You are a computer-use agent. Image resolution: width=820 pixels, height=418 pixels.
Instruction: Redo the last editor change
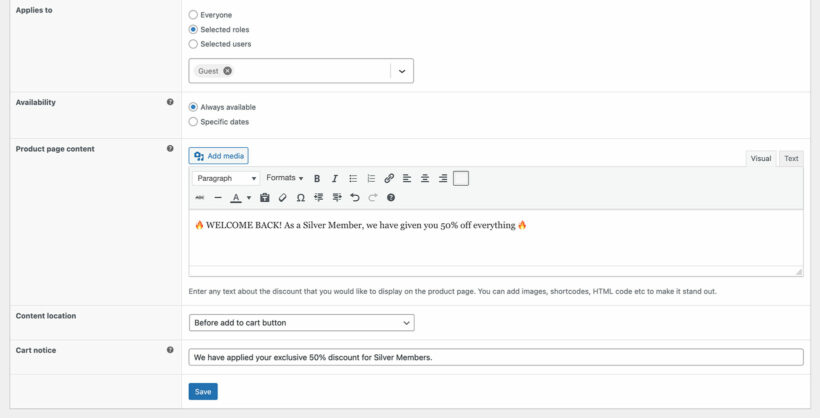373,197
